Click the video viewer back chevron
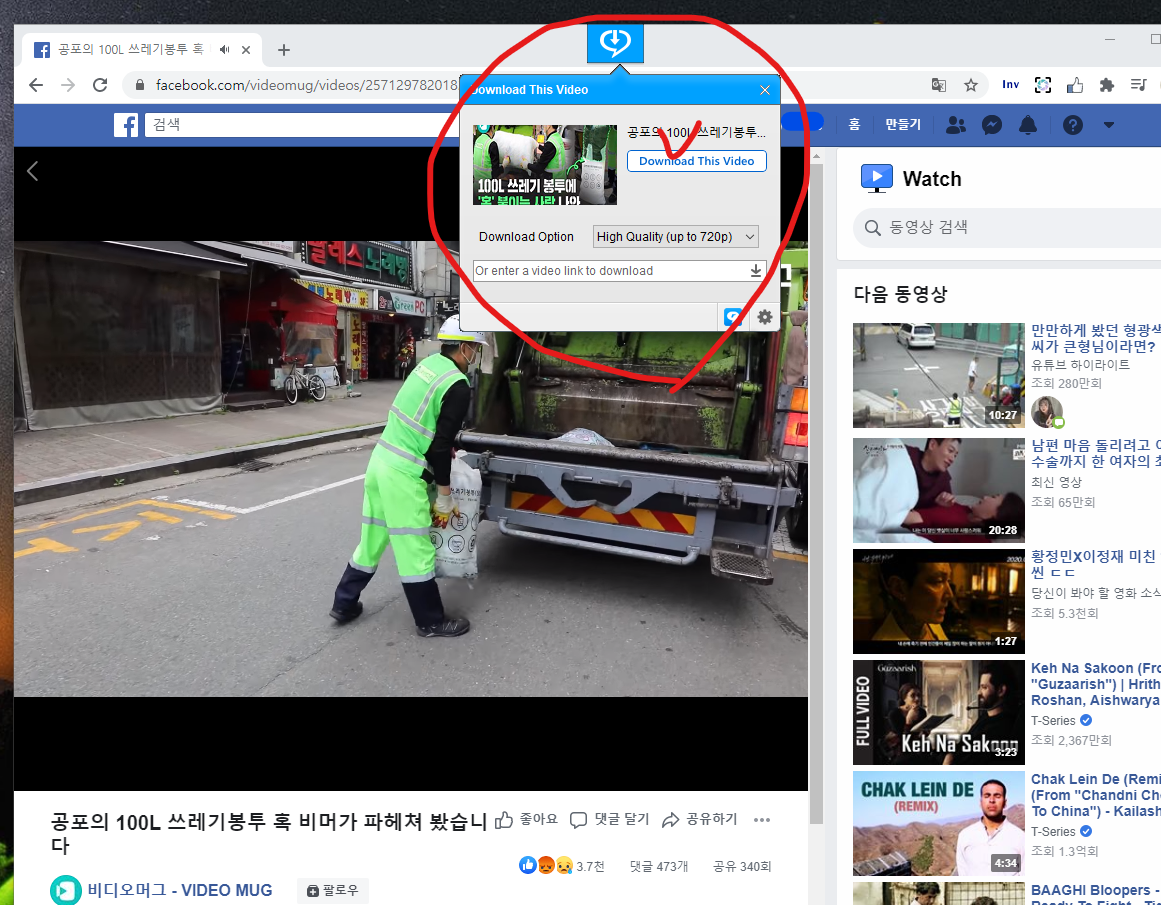1161x905 pixels. tap(33, 171)
